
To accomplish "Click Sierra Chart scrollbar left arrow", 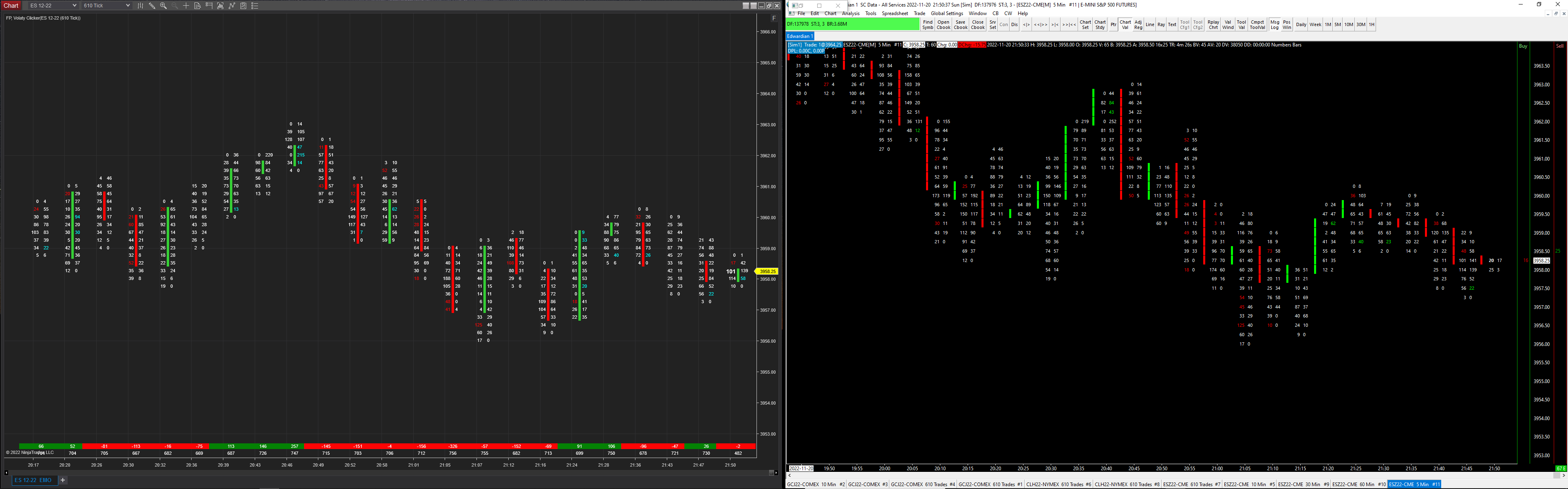I will point(789,476).
